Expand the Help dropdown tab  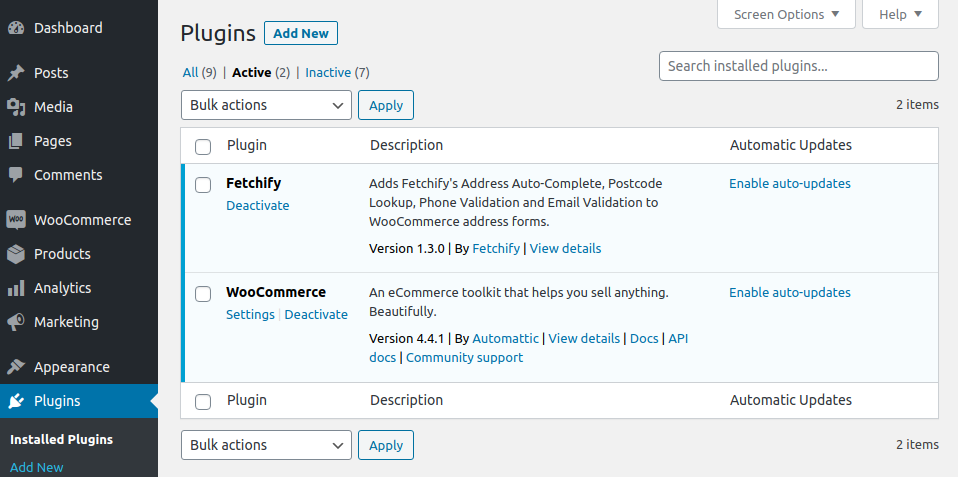[x=900, y=14]
